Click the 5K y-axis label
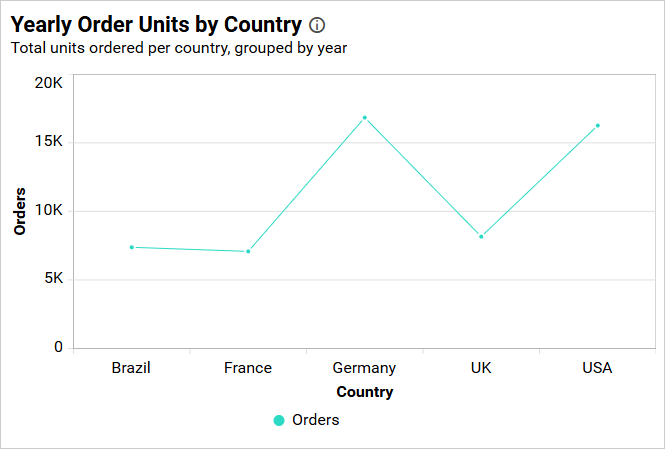This screenshot has width=665, height=449. [x=52, y=280]
